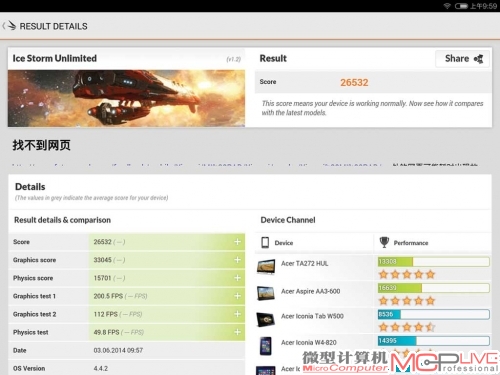Click the 13308 performance bar
The width and height of the screenshot is (500, 375).
tap(433, 262)
